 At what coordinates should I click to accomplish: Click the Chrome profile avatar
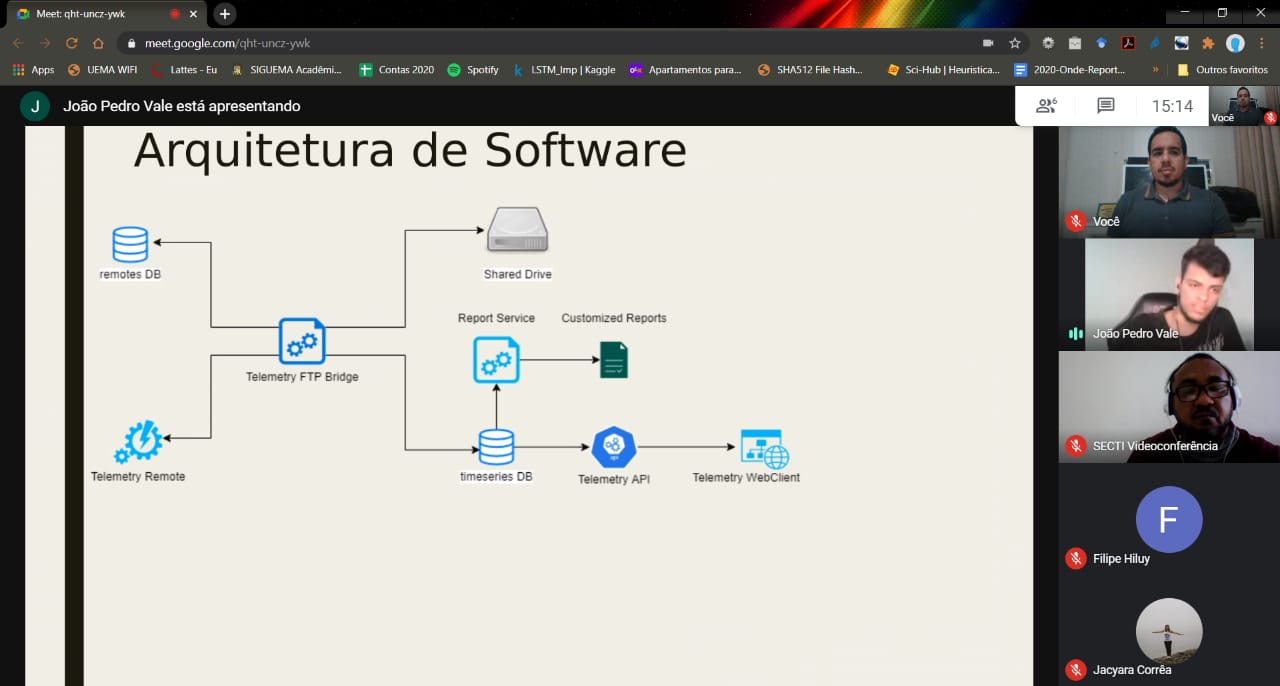pos(1235,43)
